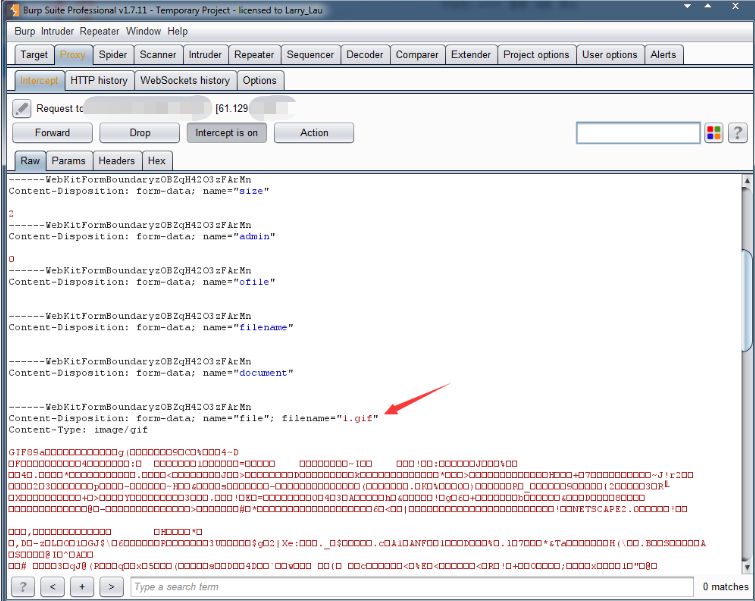The image size is (755, 601).
Task: Click the search help question mark button
Action: point(23,587)
